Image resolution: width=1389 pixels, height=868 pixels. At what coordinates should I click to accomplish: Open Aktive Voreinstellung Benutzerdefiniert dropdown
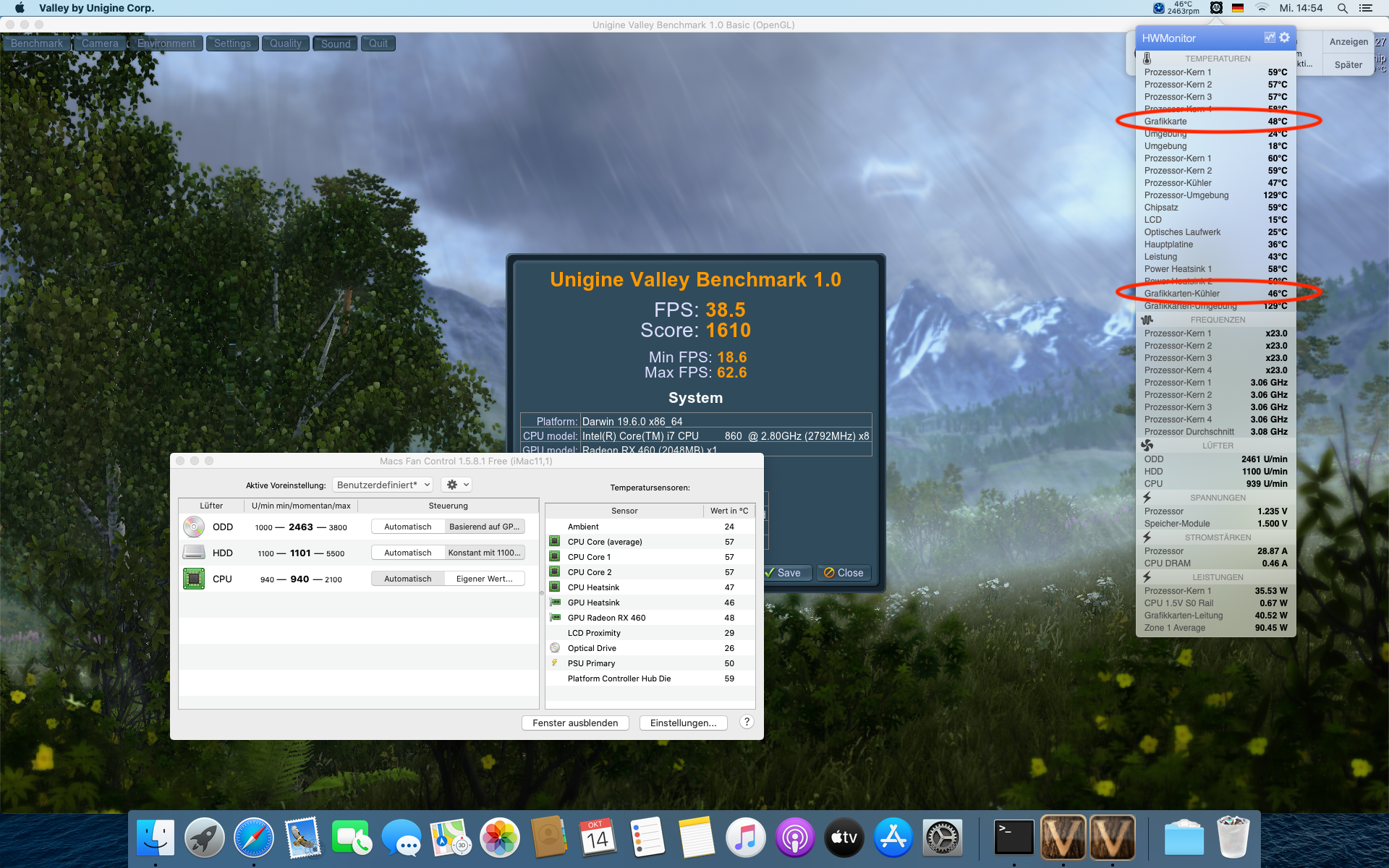[x=383, y=485]
